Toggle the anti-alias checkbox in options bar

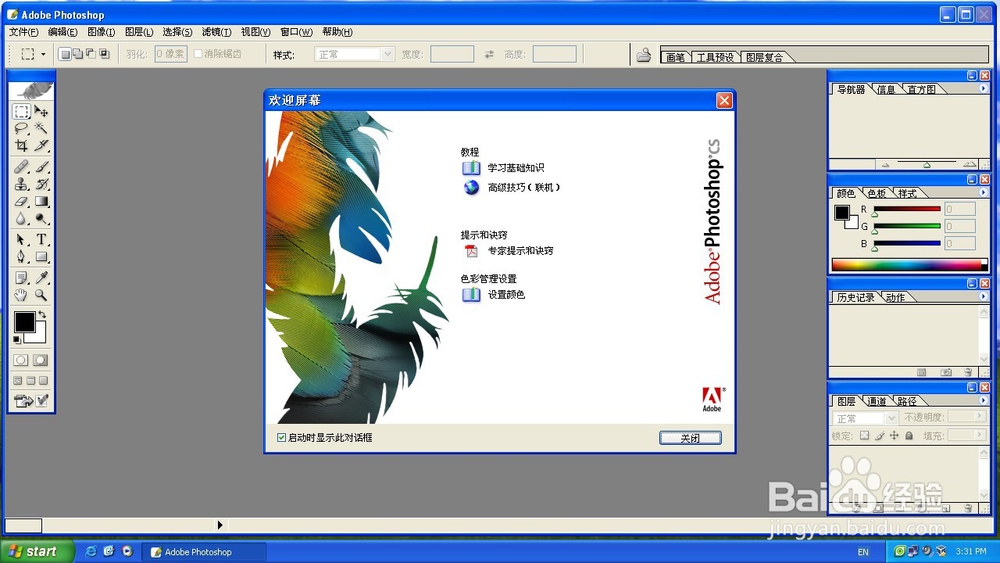pyautogui.click(x=198, y=54)
